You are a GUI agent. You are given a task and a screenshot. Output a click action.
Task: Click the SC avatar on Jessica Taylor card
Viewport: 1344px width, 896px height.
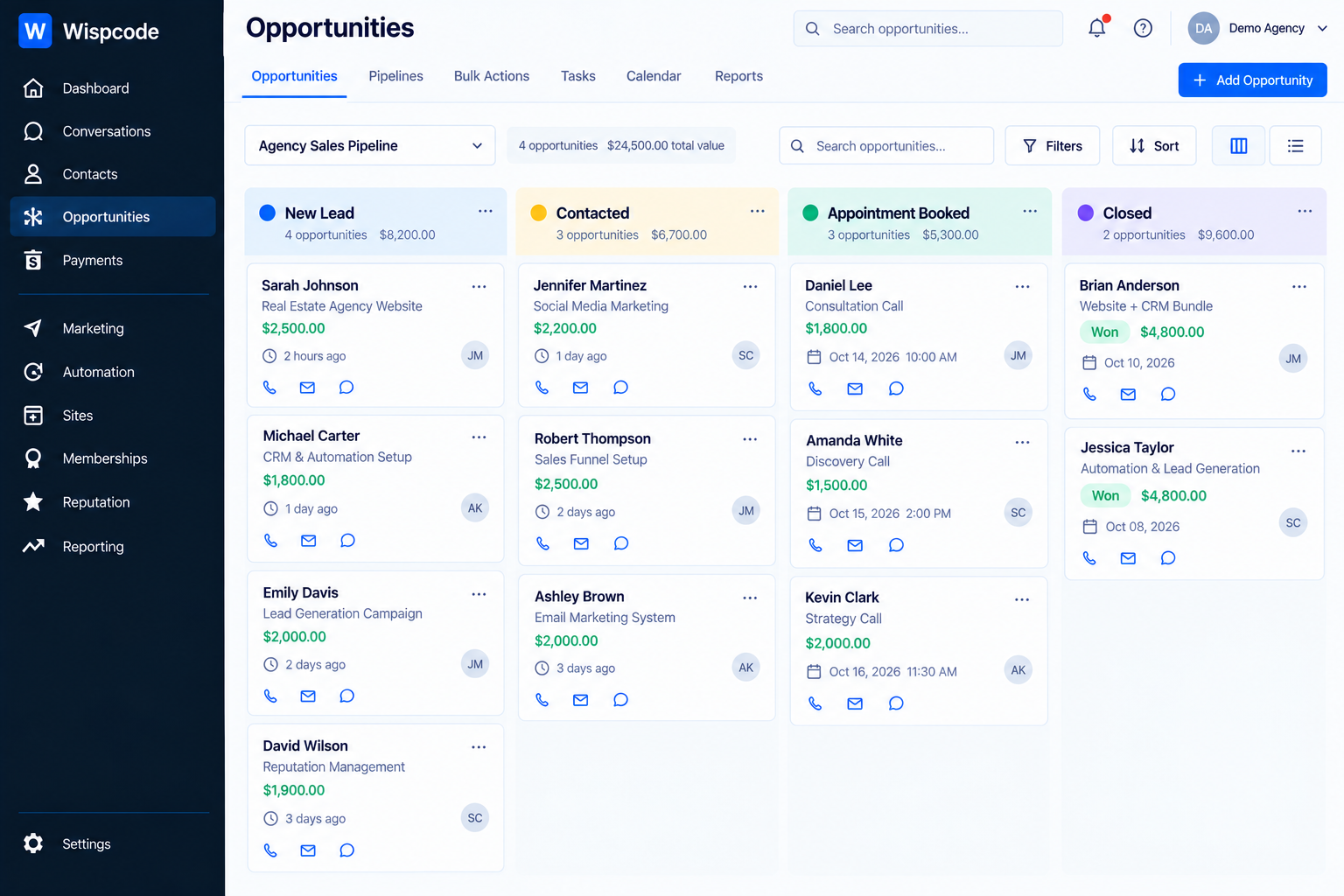pyautogui.click(x=1293, y=522)
